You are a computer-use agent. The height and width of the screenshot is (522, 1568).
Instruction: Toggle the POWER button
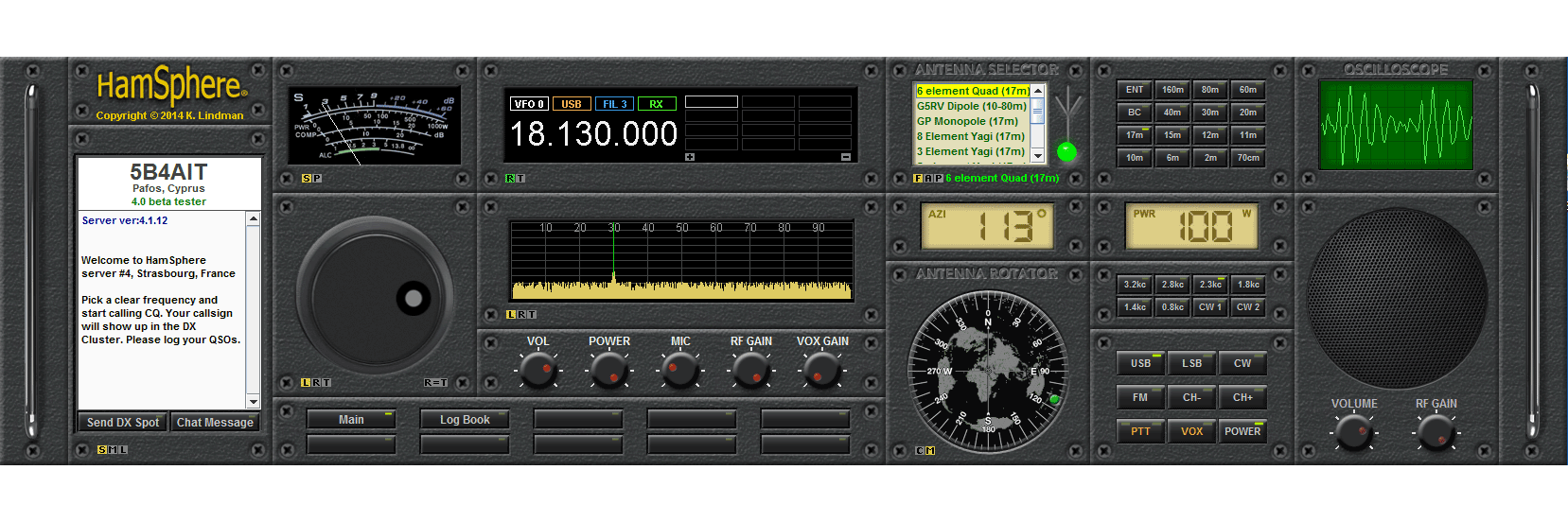(1242, 431)
